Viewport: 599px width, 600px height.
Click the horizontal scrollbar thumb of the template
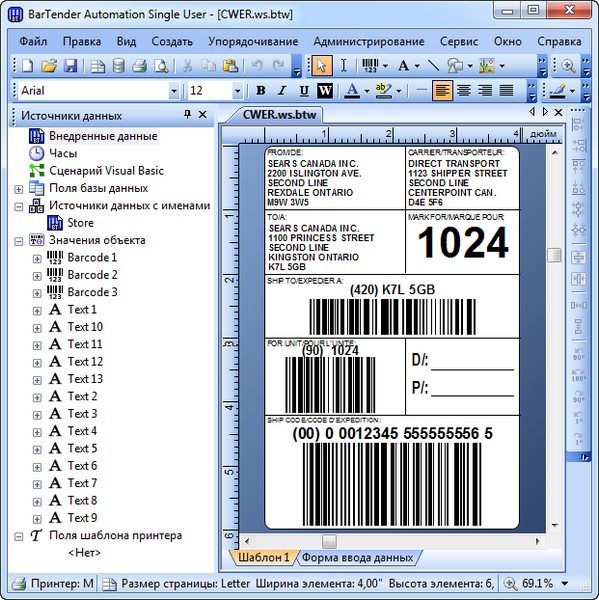pyautogui.click(x=329, y=541)
